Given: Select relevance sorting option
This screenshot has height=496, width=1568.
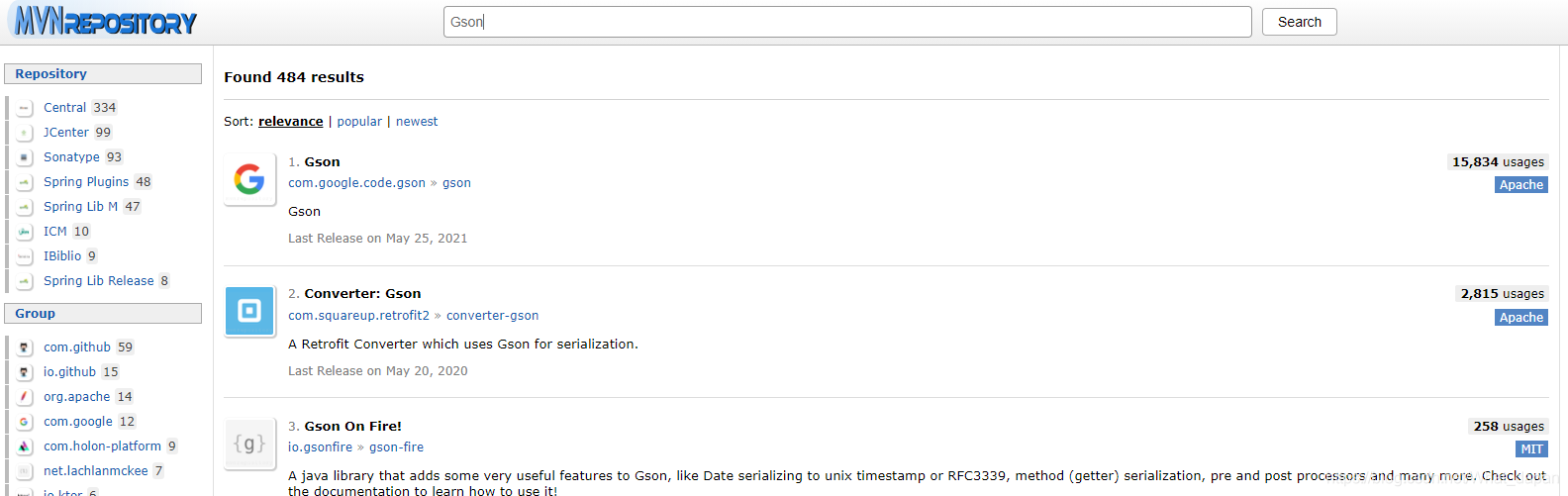Looking at the screenshot, I should 290,122.
